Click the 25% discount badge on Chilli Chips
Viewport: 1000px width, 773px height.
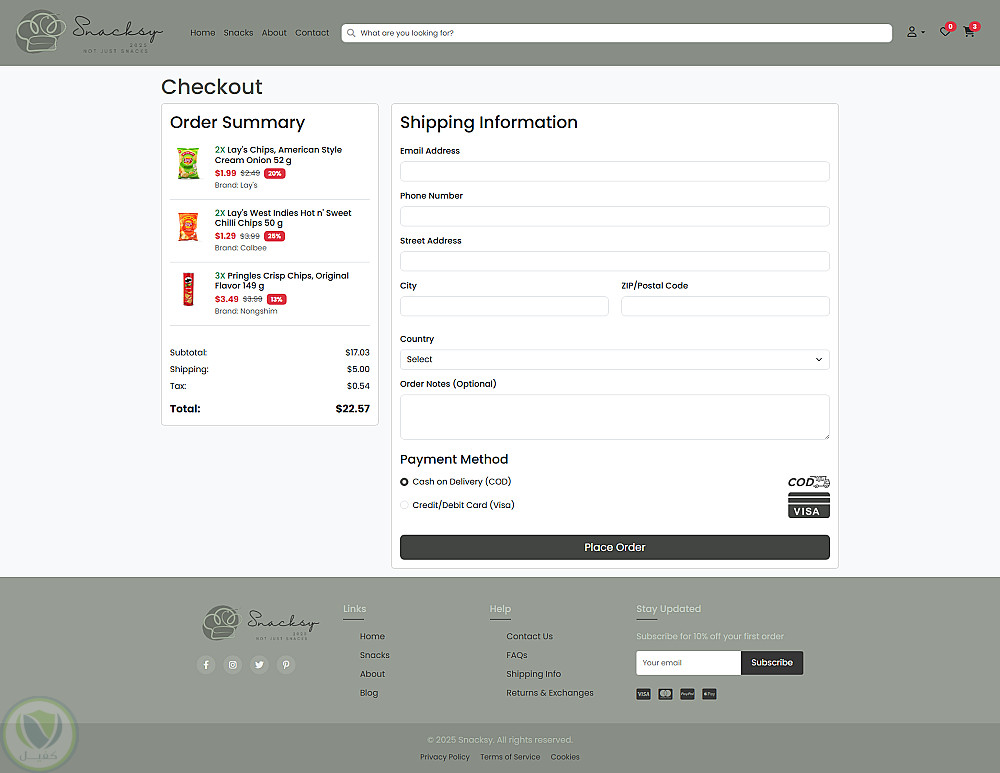coord(274,236)
